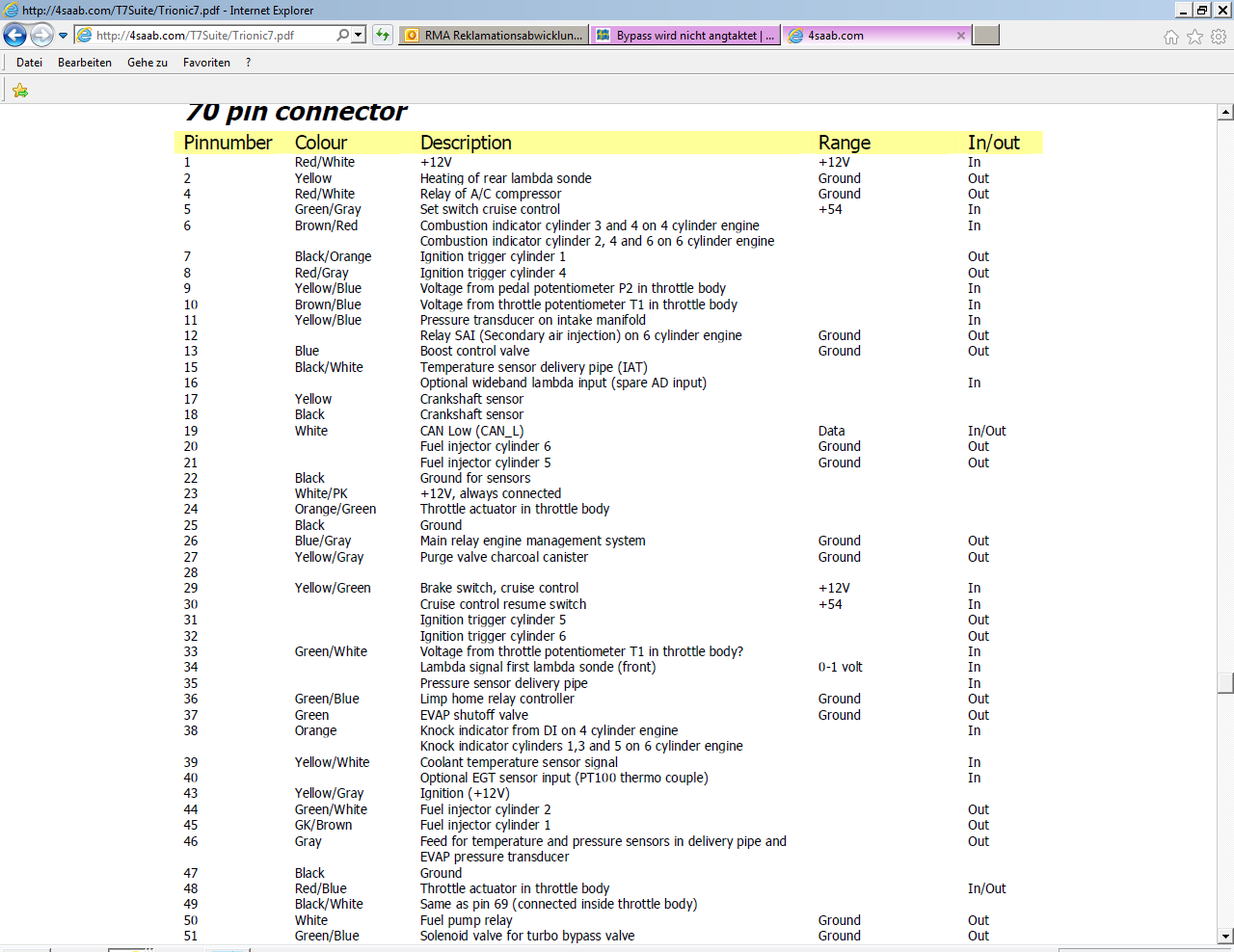Click the forward navigation arrow
The width and height of the screenshot is (1234, 952).
click(x=41, y=36)
